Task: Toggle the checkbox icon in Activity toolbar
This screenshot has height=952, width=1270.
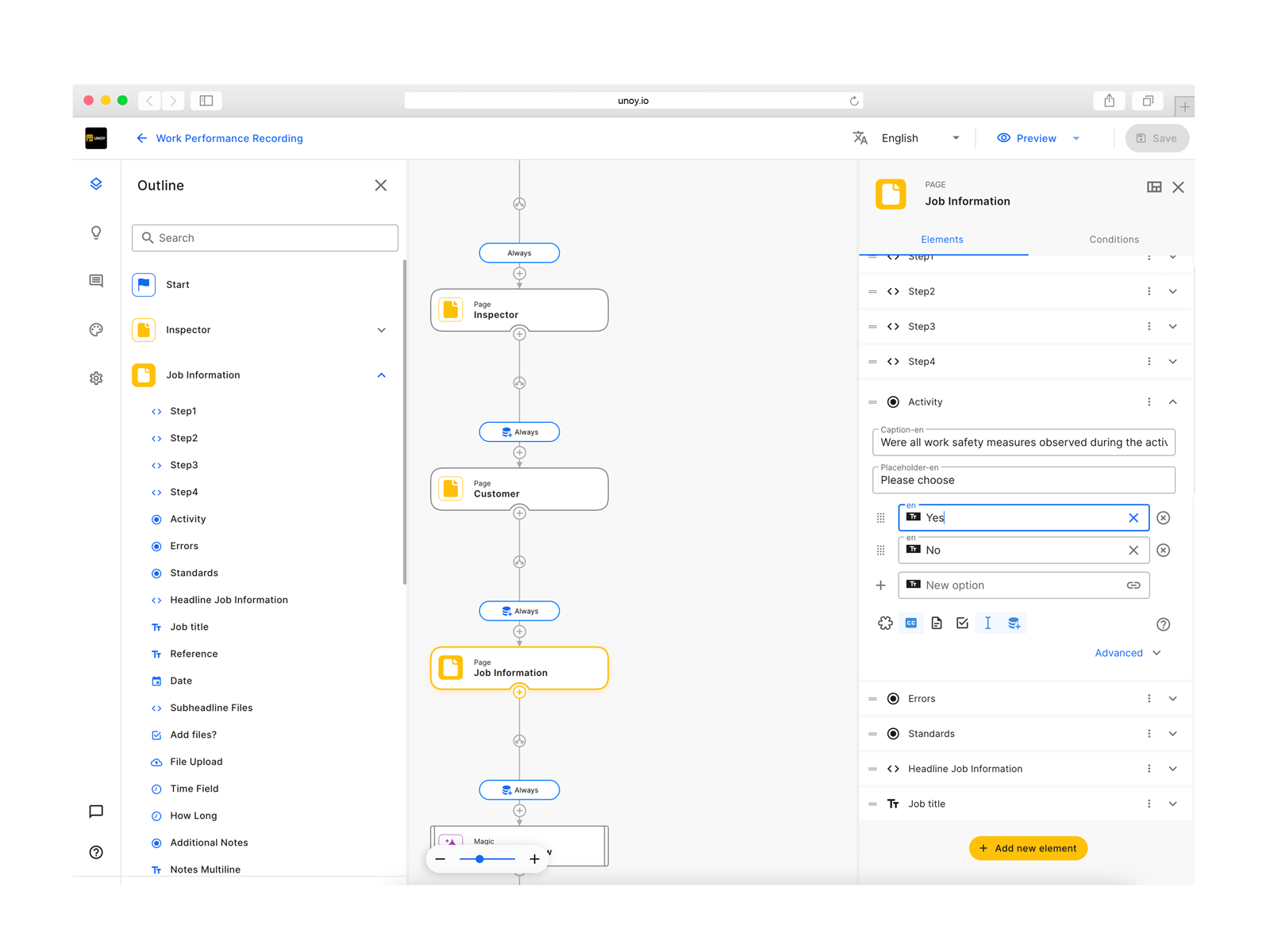Action: tap(962, 624)
